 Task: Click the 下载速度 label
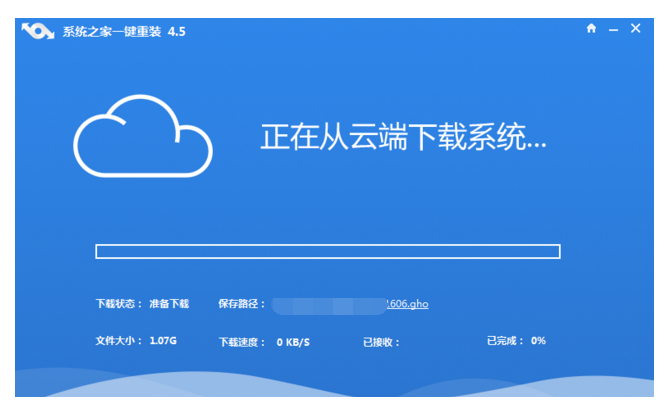[241, 342]
